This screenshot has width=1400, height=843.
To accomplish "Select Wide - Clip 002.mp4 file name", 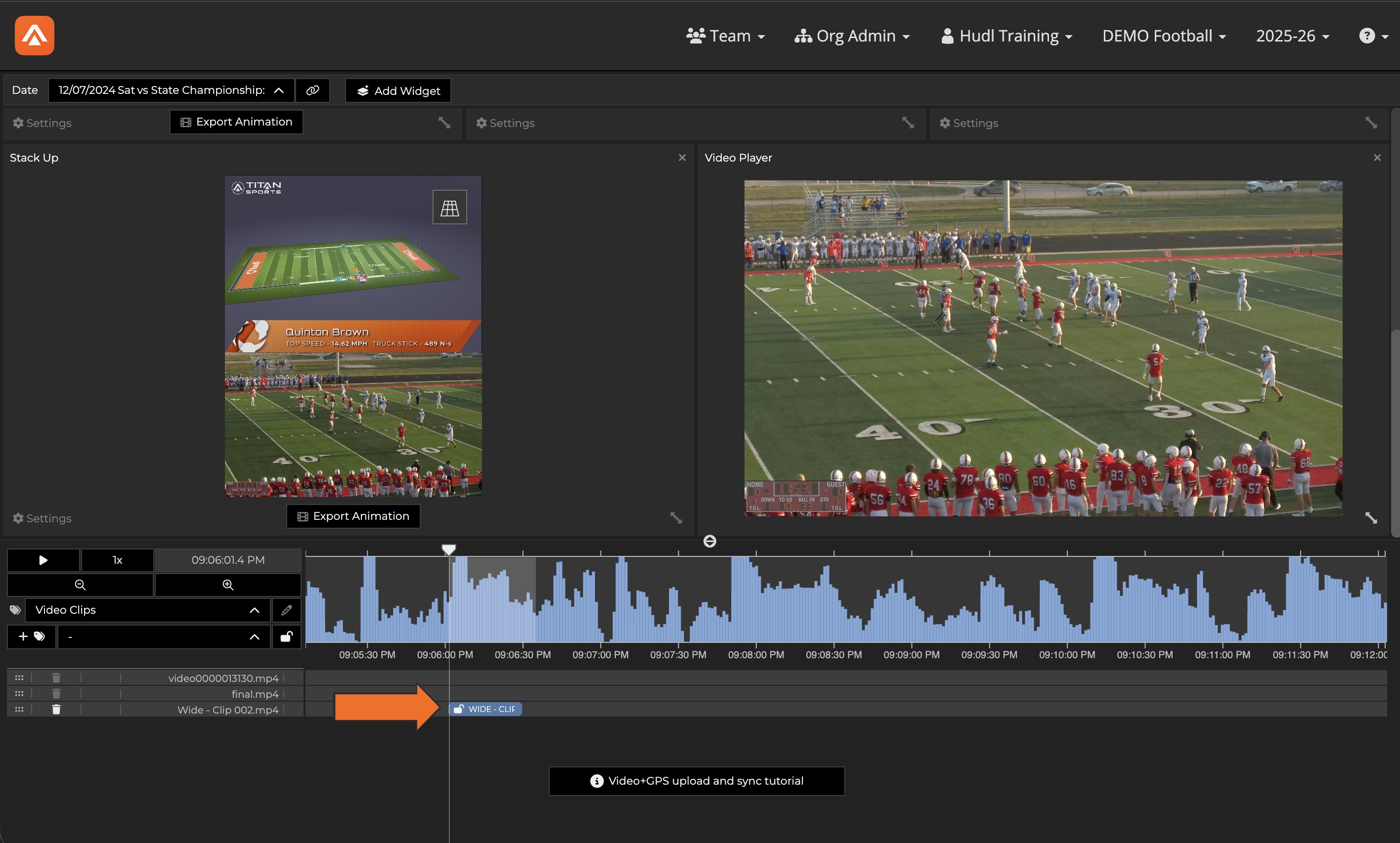I will 228,710.
